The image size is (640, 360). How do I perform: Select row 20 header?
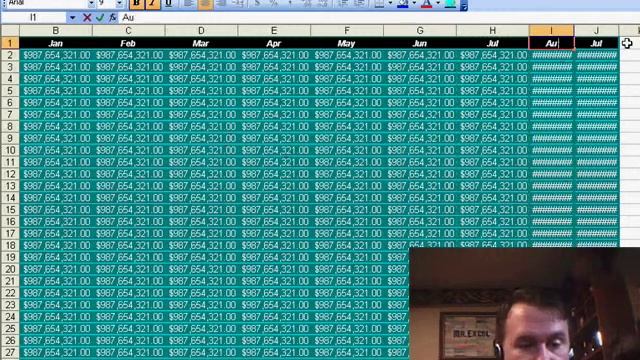click(10, 269)
